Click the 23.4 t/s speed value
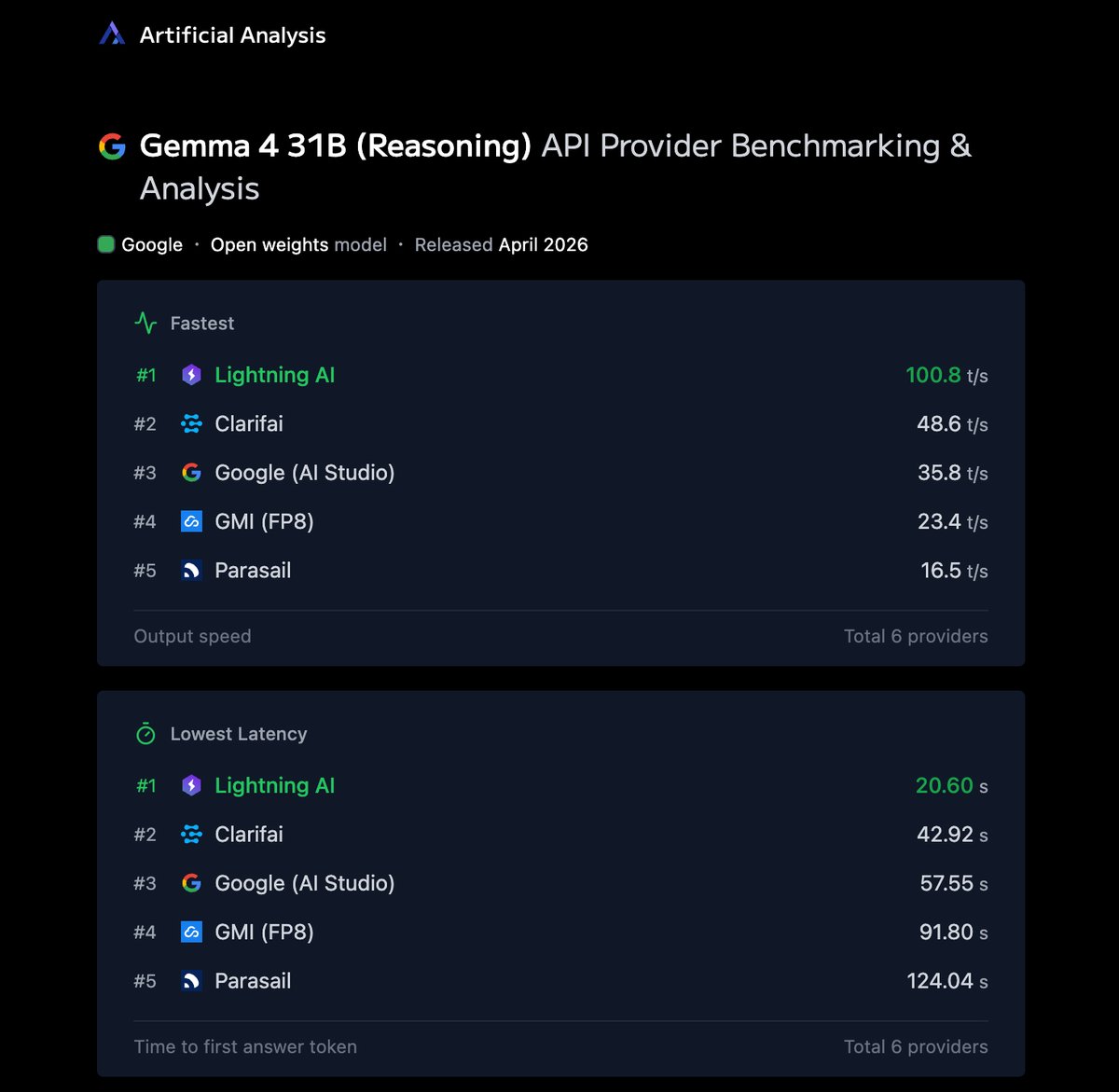 (x=952, y=521)
